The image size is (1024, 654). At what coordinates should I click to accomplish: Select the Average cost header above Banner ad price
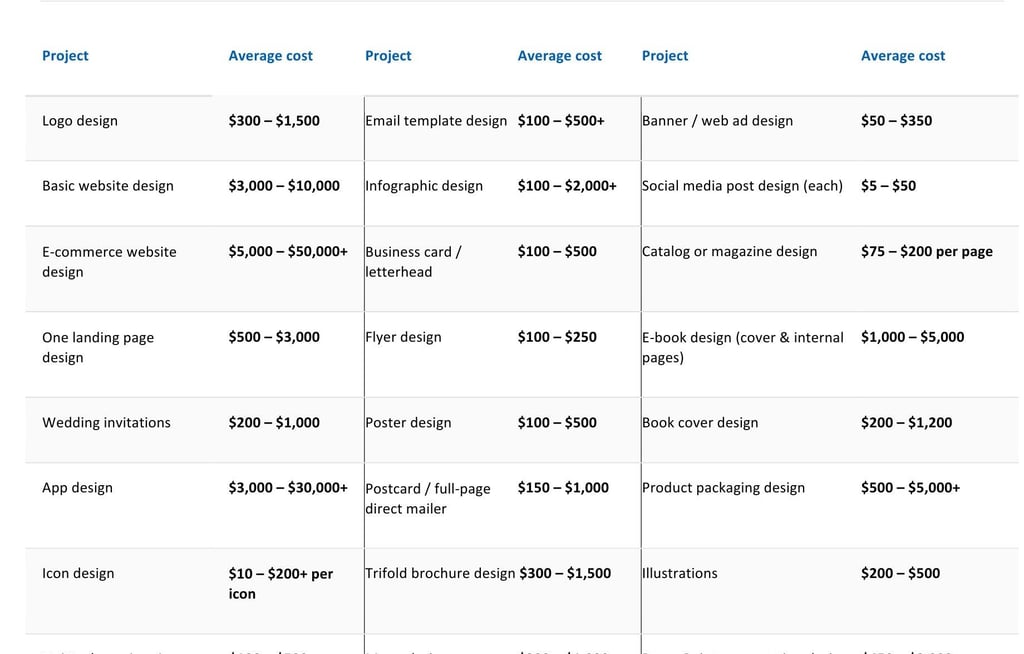[903, 56]
